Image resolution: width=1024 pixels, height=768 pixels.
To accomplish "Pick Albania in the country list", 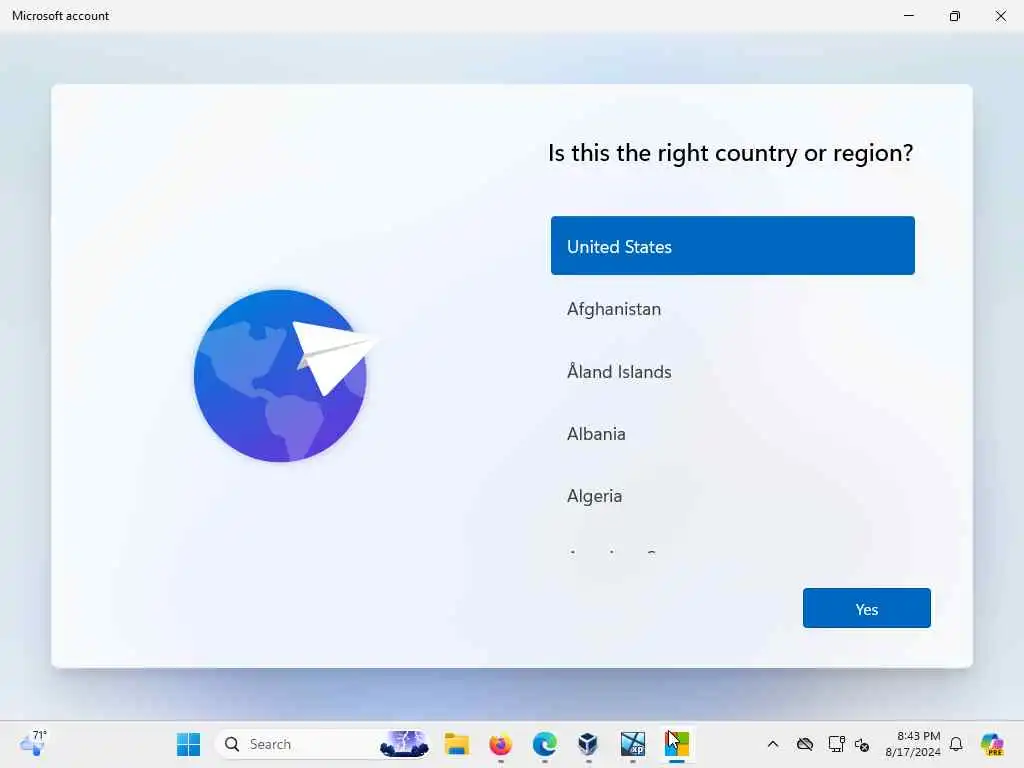I will pyautogui.click(x=732, y=434).
